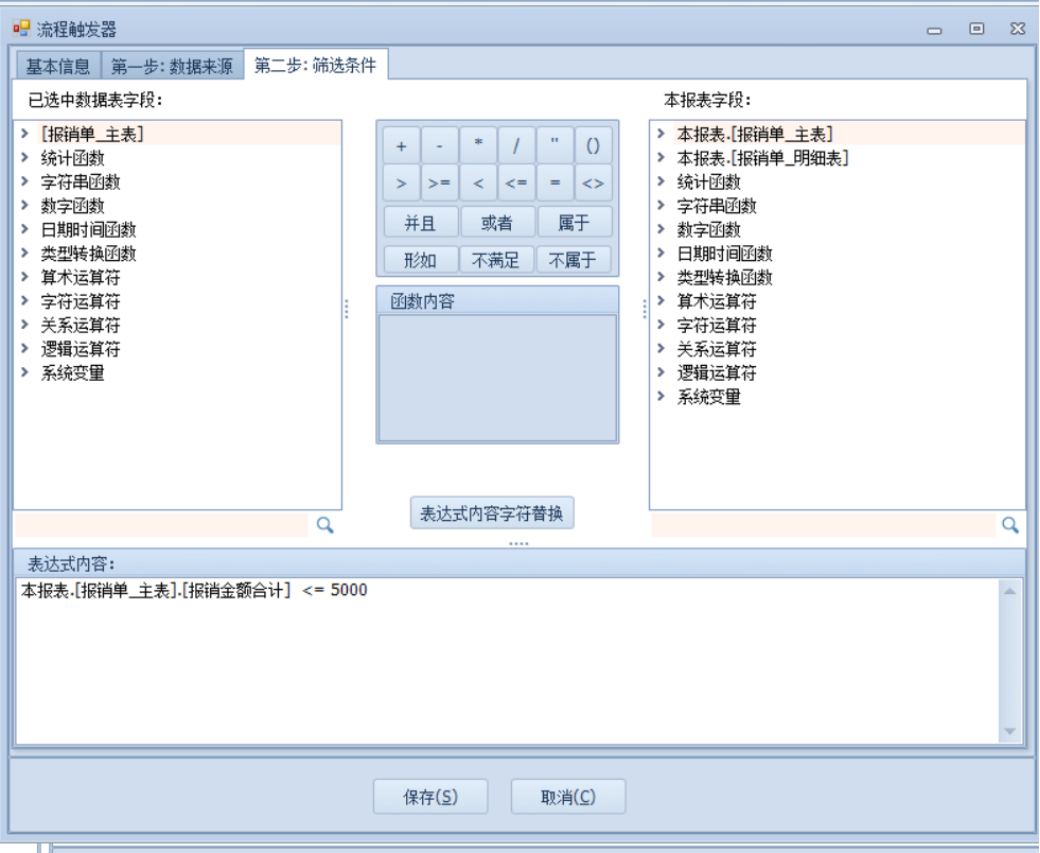Click the 并且 logical operator button

(x=419, y=223)
